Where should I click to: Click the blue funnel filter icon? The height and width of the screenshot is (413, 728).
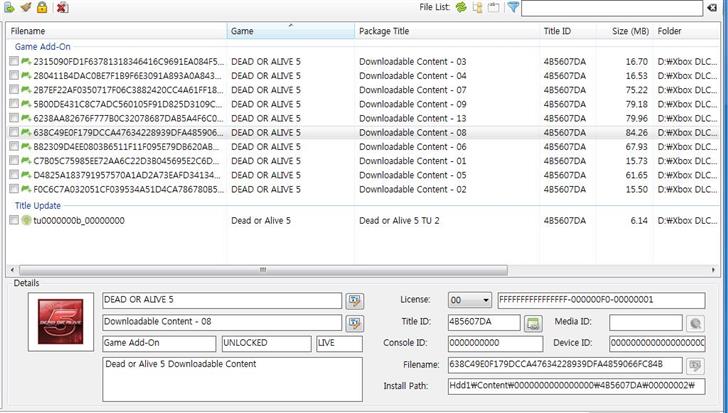click(x=513, y=7)
